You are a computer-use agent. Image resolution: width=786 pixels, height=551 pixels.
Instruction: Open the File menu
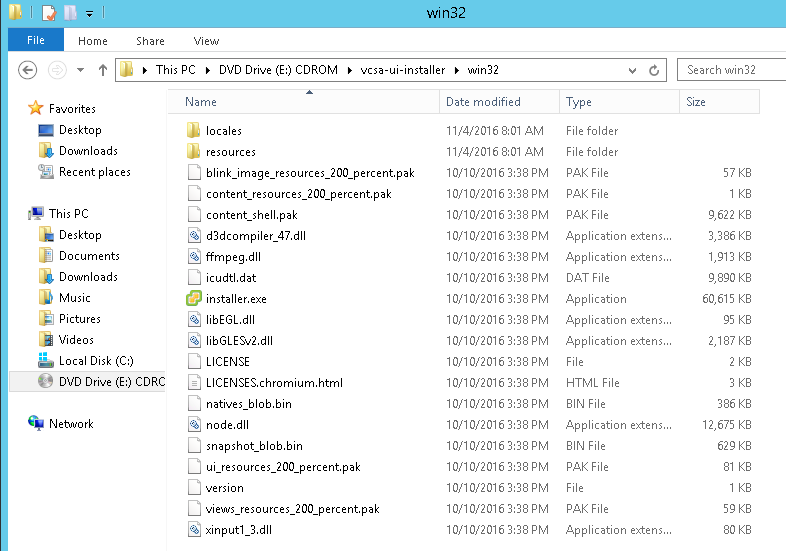[x=35, y=41]
